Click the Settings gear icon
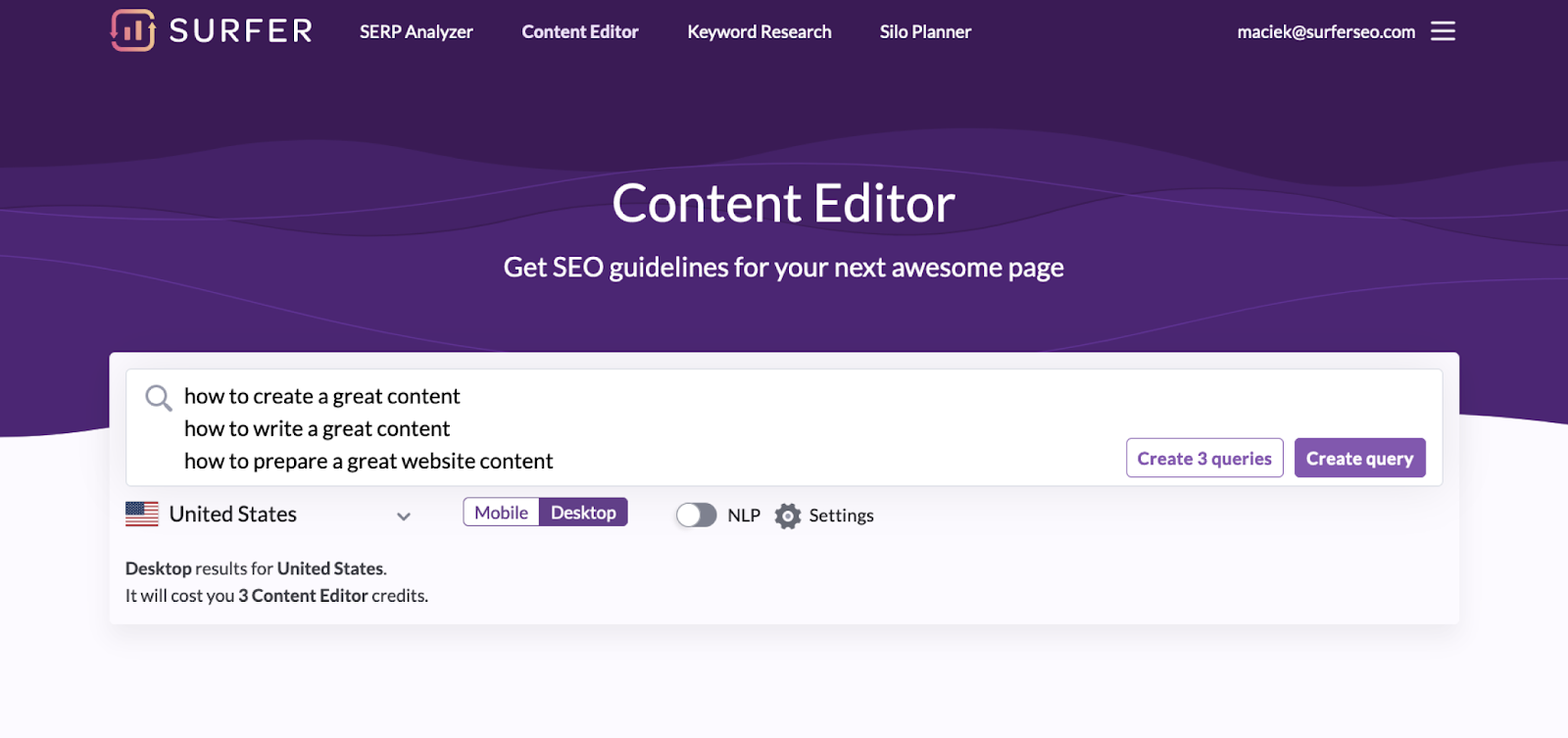 (788, 516)
